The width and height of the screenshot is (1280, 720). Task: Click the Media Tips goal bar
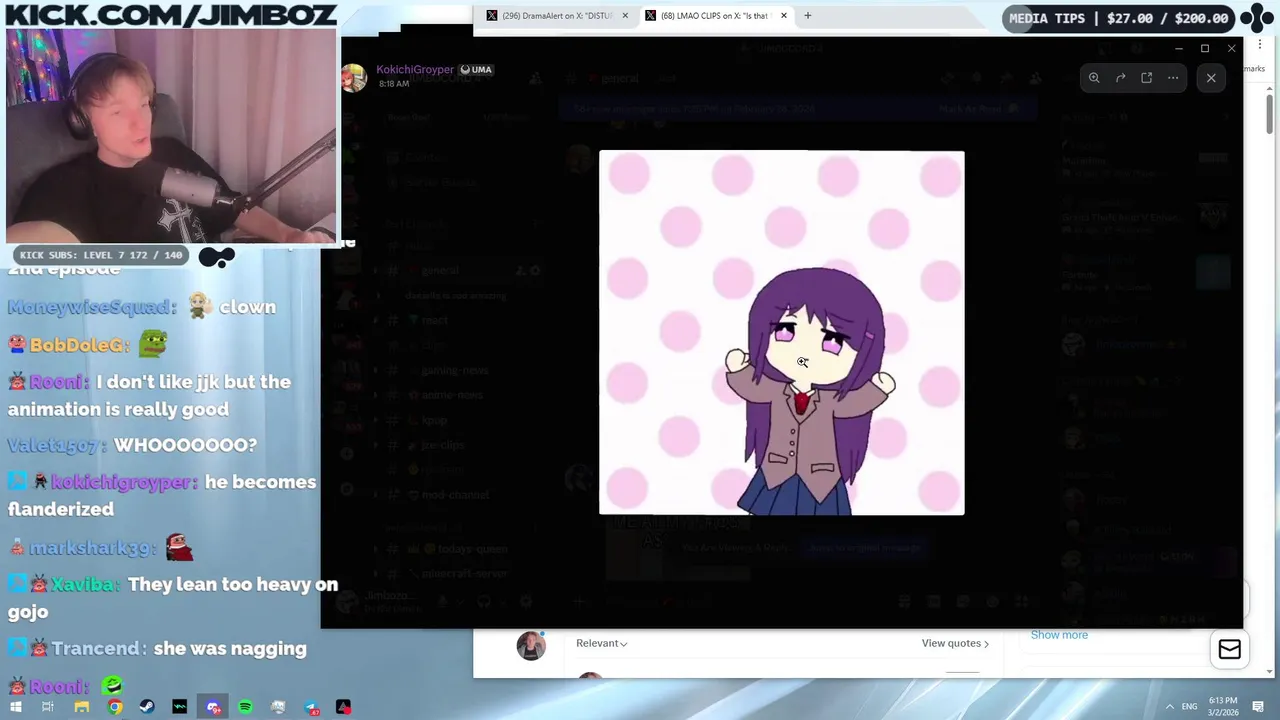[x=1118, y=18]
